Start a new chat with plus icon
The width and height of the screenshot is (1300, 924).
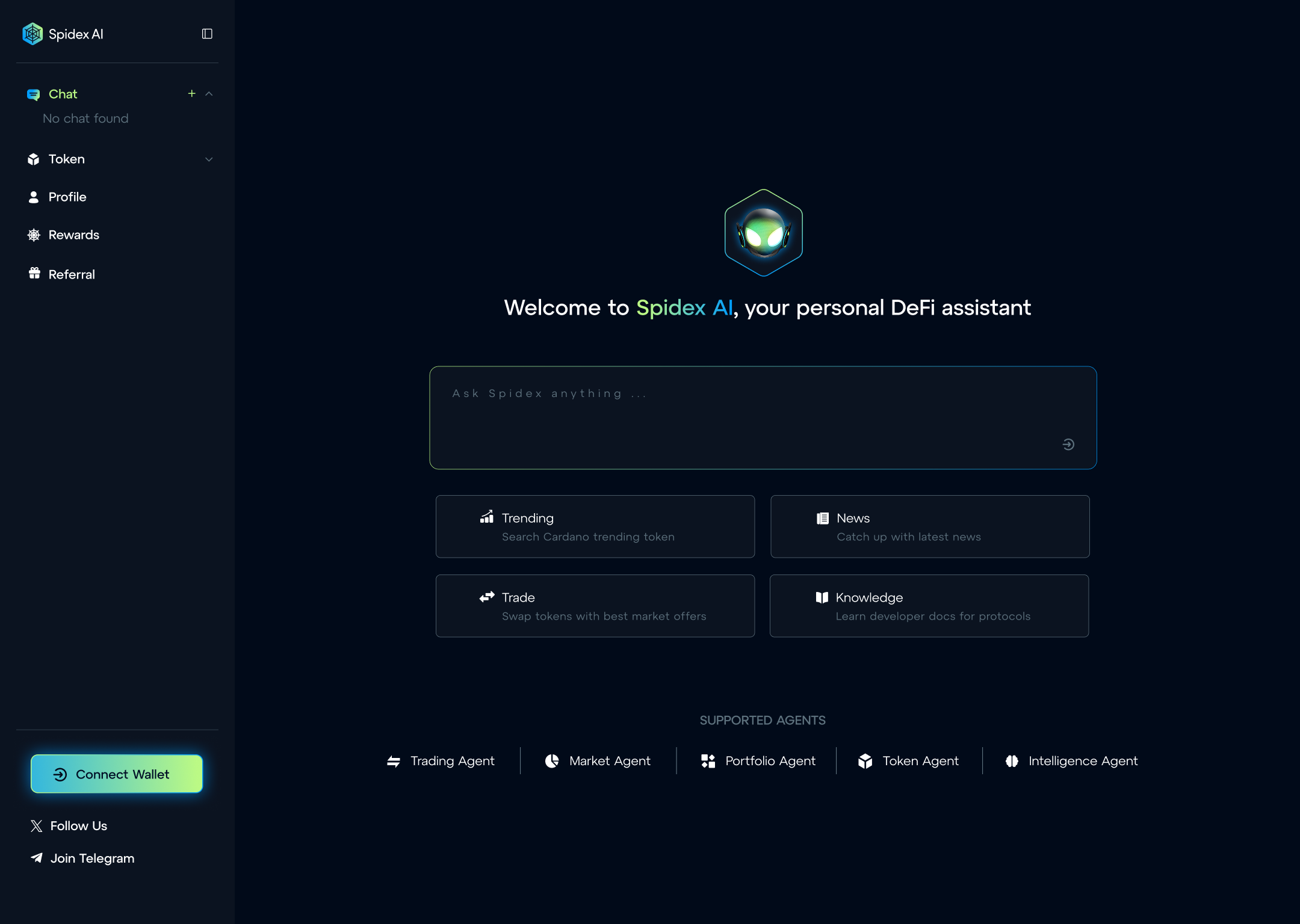191,93
